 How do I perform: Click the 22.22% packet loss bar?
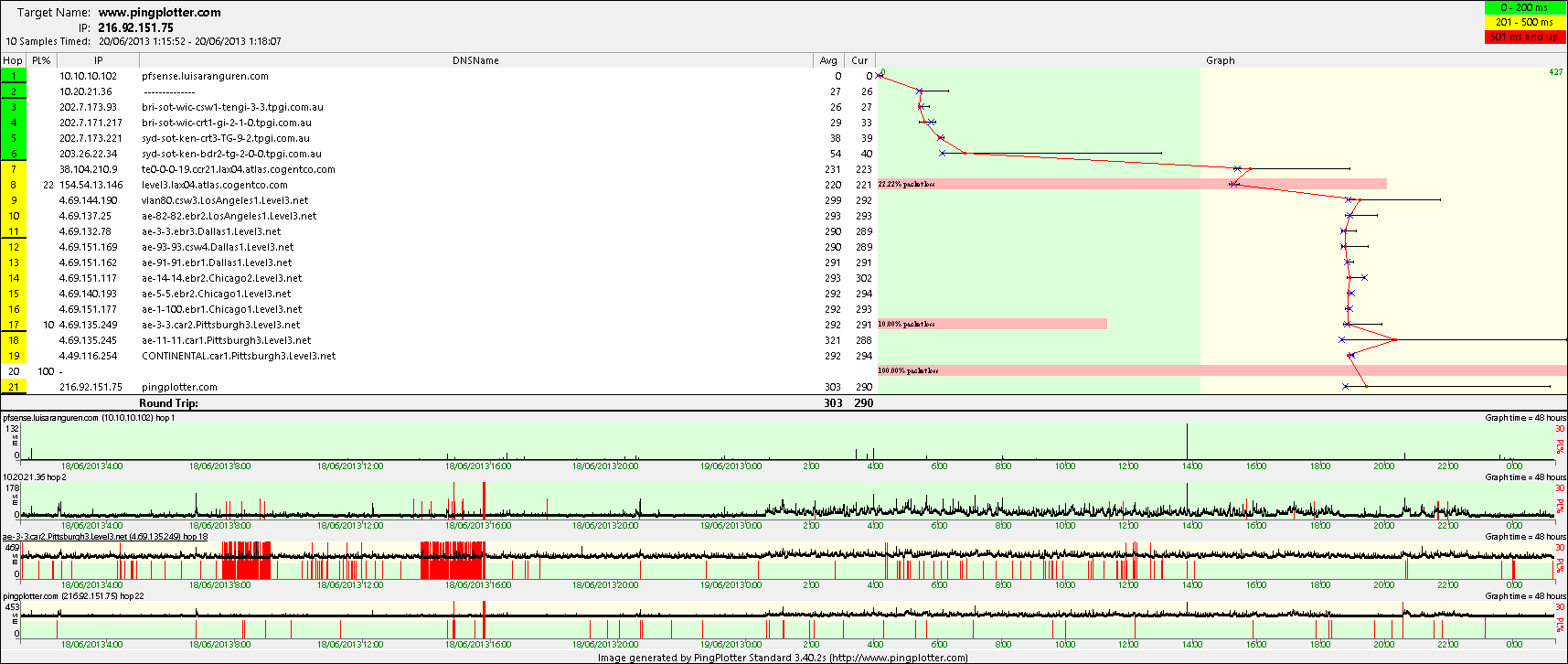pyautogui.click(x=1132, y=184)
